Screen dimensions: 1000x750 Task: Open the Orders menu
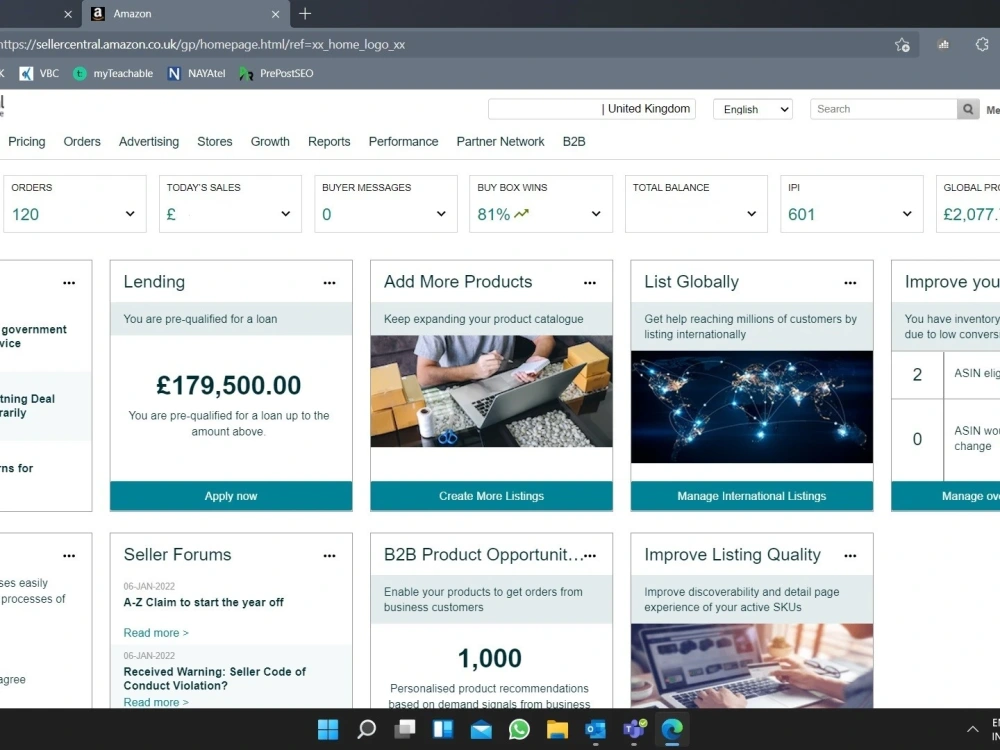(x=82, y=142)
